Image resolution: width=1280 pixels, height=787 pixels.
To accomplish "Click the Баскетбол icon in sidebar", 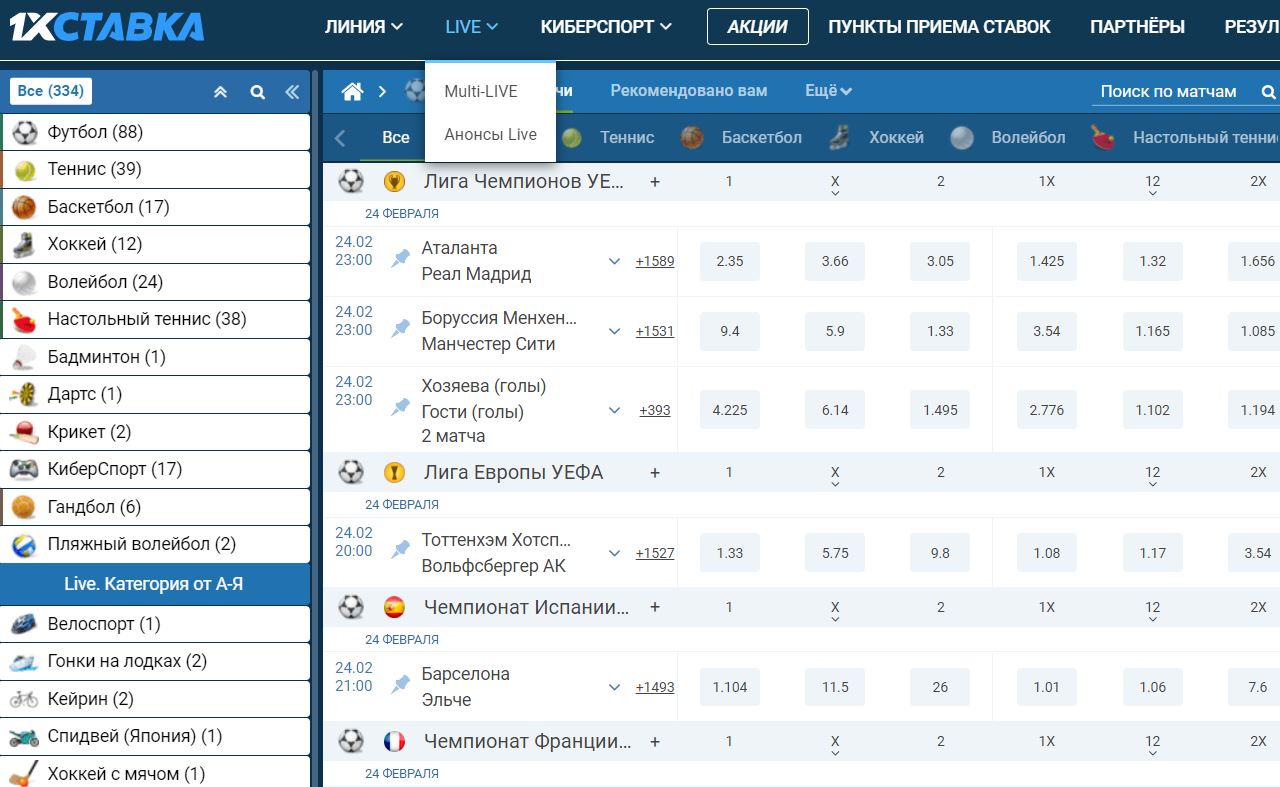I will pyautogui.click(x=25, y=207).
